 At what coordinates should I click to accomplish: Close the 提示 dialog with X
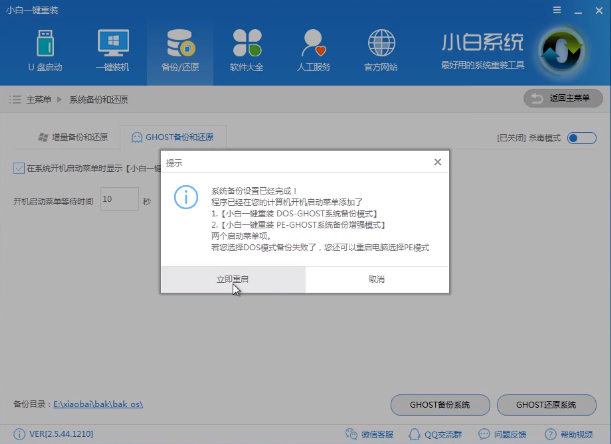[x=437, y=162]
